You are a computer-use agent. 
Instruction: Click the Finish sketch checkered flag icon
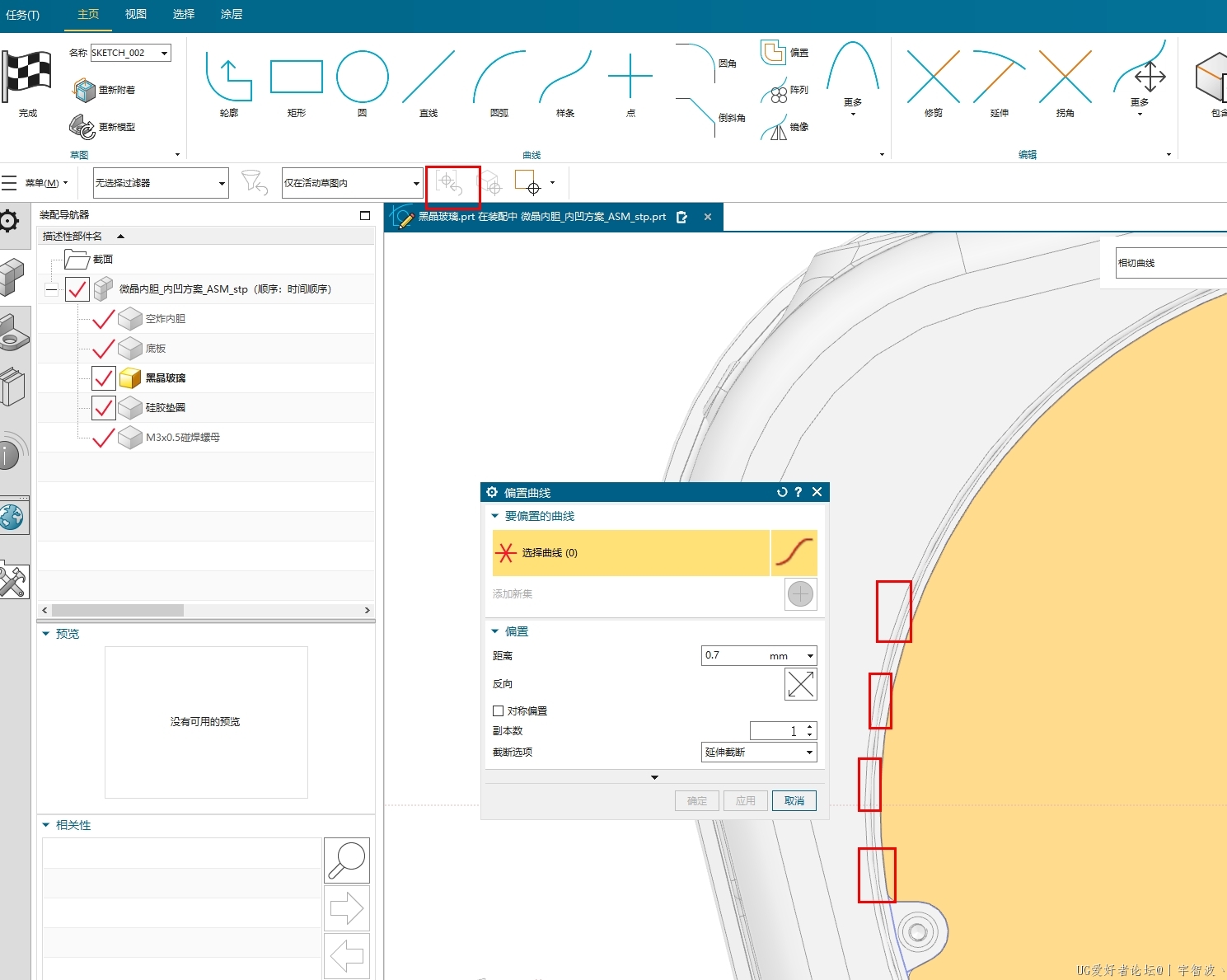pos(27,76)
